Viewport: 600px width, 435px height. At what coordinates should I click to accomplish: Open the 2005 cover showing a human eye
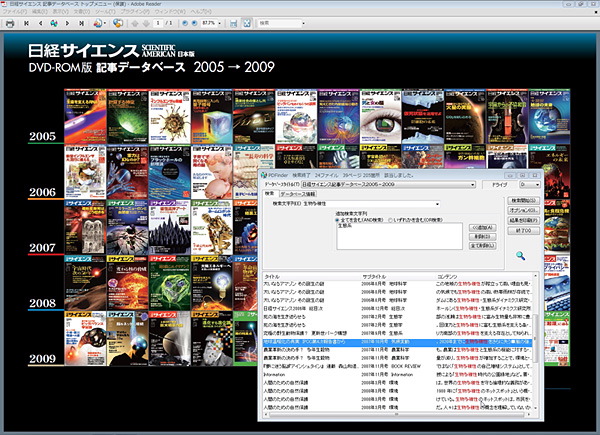point(381,116)
